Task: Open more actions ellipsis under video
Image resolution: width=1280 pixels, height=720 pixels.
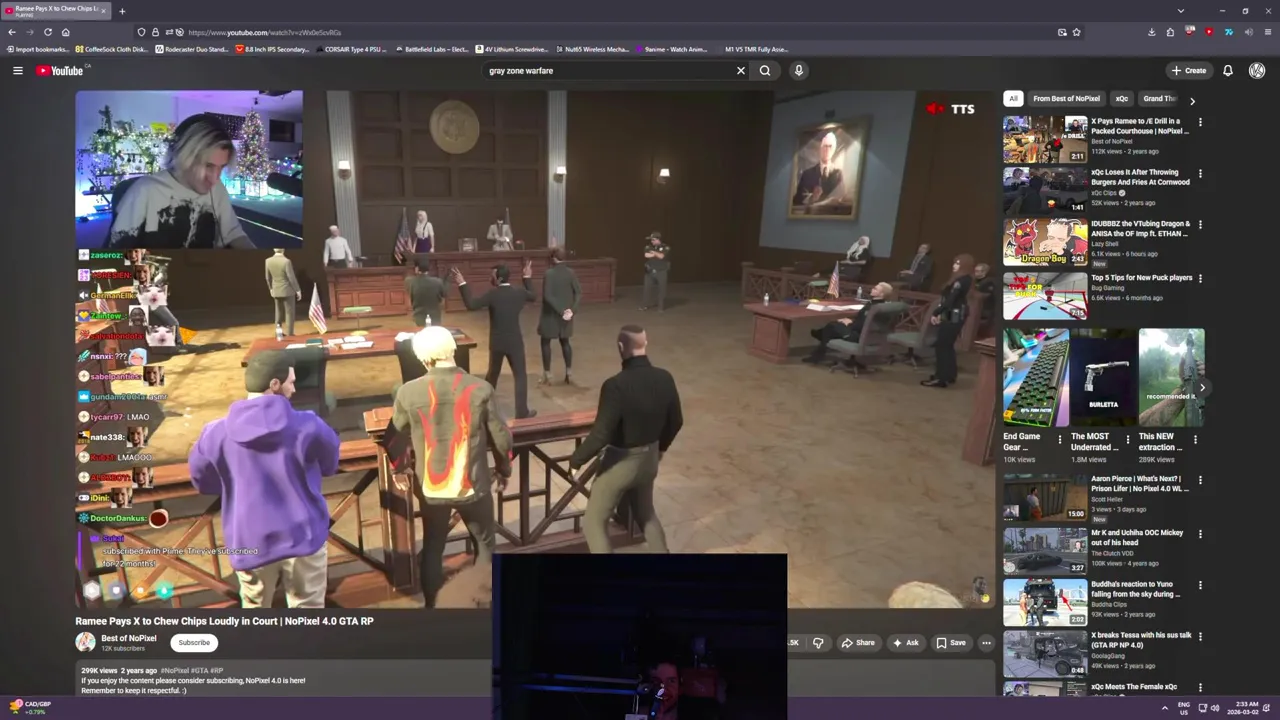Action: (x=986, y=643)
